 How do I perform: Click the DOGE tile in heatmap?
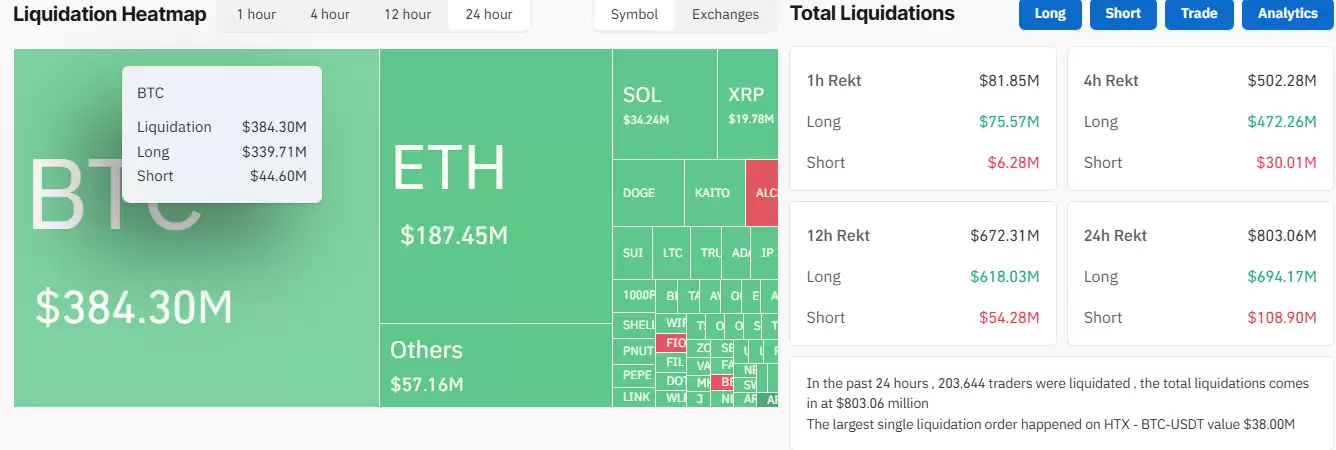(x=648, y=193)
